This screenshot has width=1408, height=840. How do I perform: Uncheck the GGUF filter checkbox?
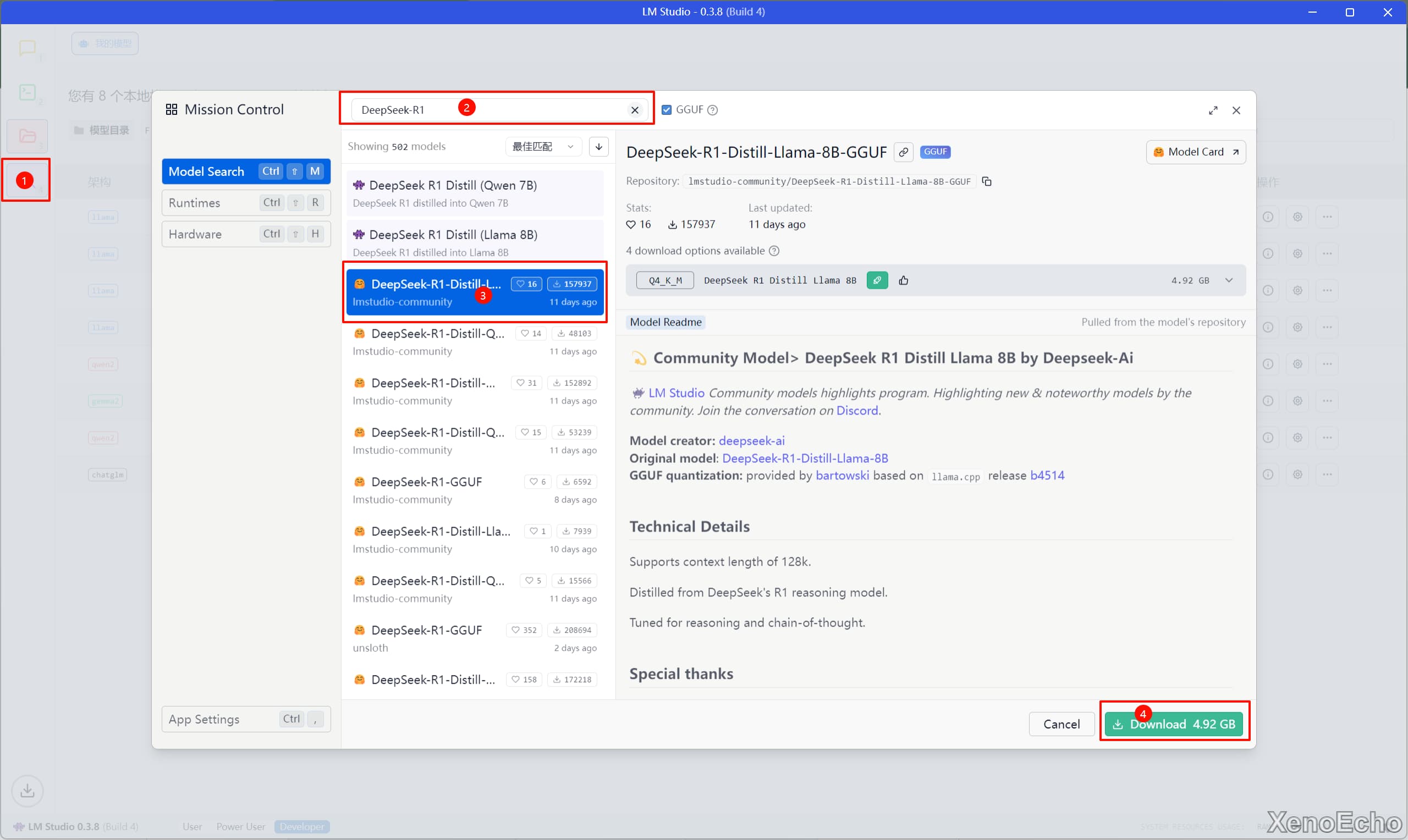[x=667, y=110]
